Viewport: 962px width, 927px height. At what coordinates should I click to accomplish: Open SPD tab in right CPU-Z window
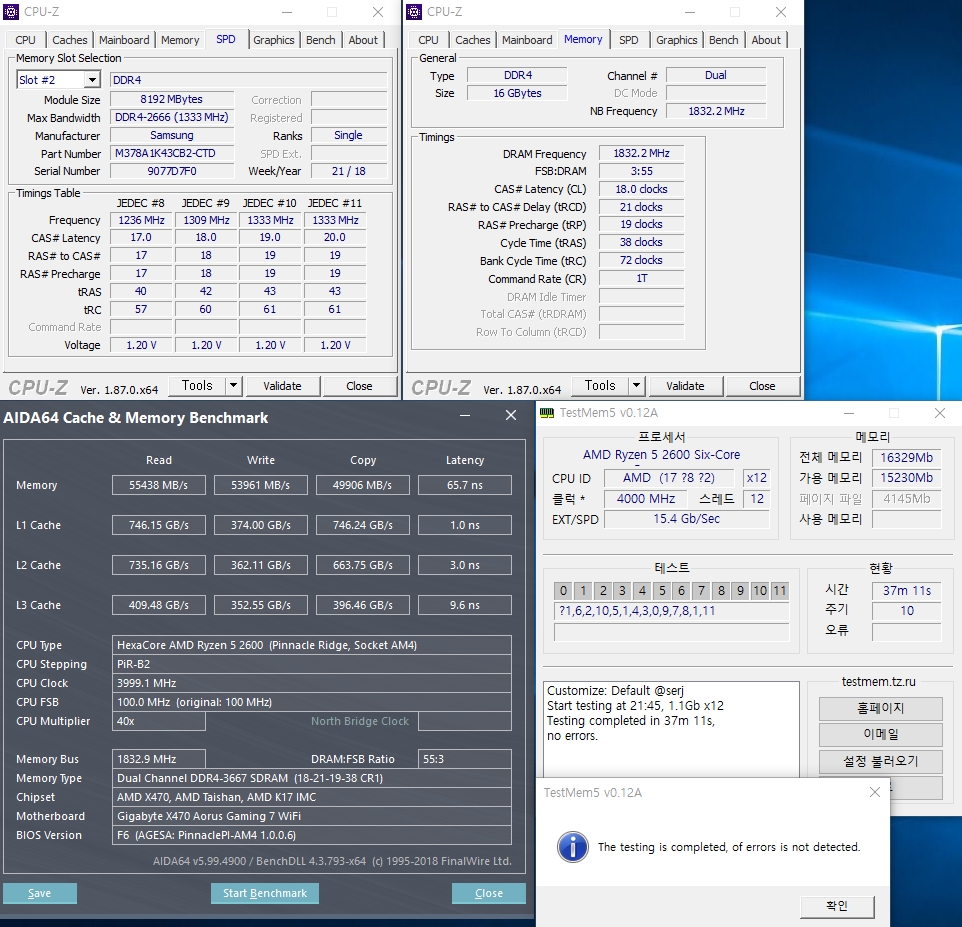628,40
